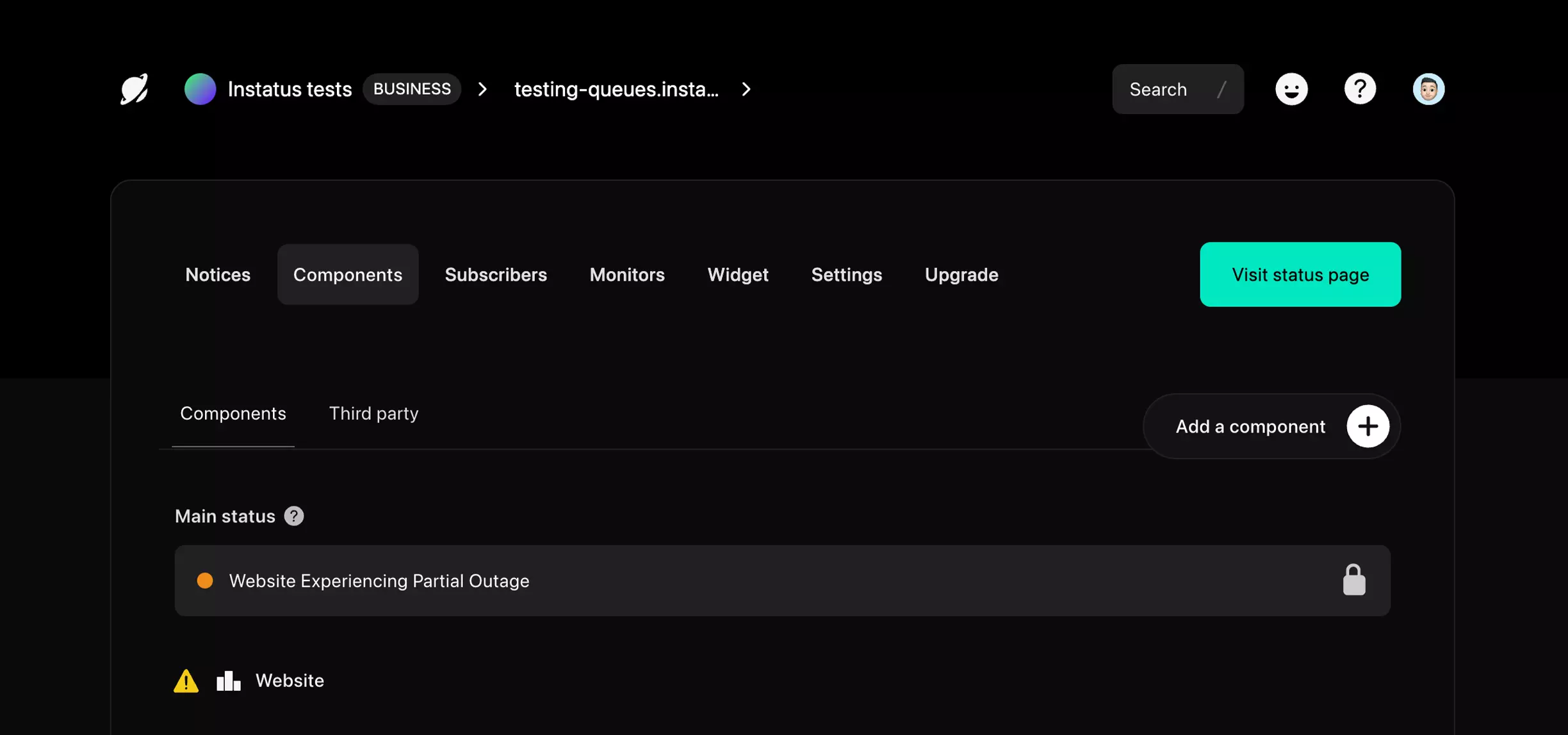Expand chevron after BUSINESS badge
This screenshot has width=1568, height=735.
click(x=482, y=89)
